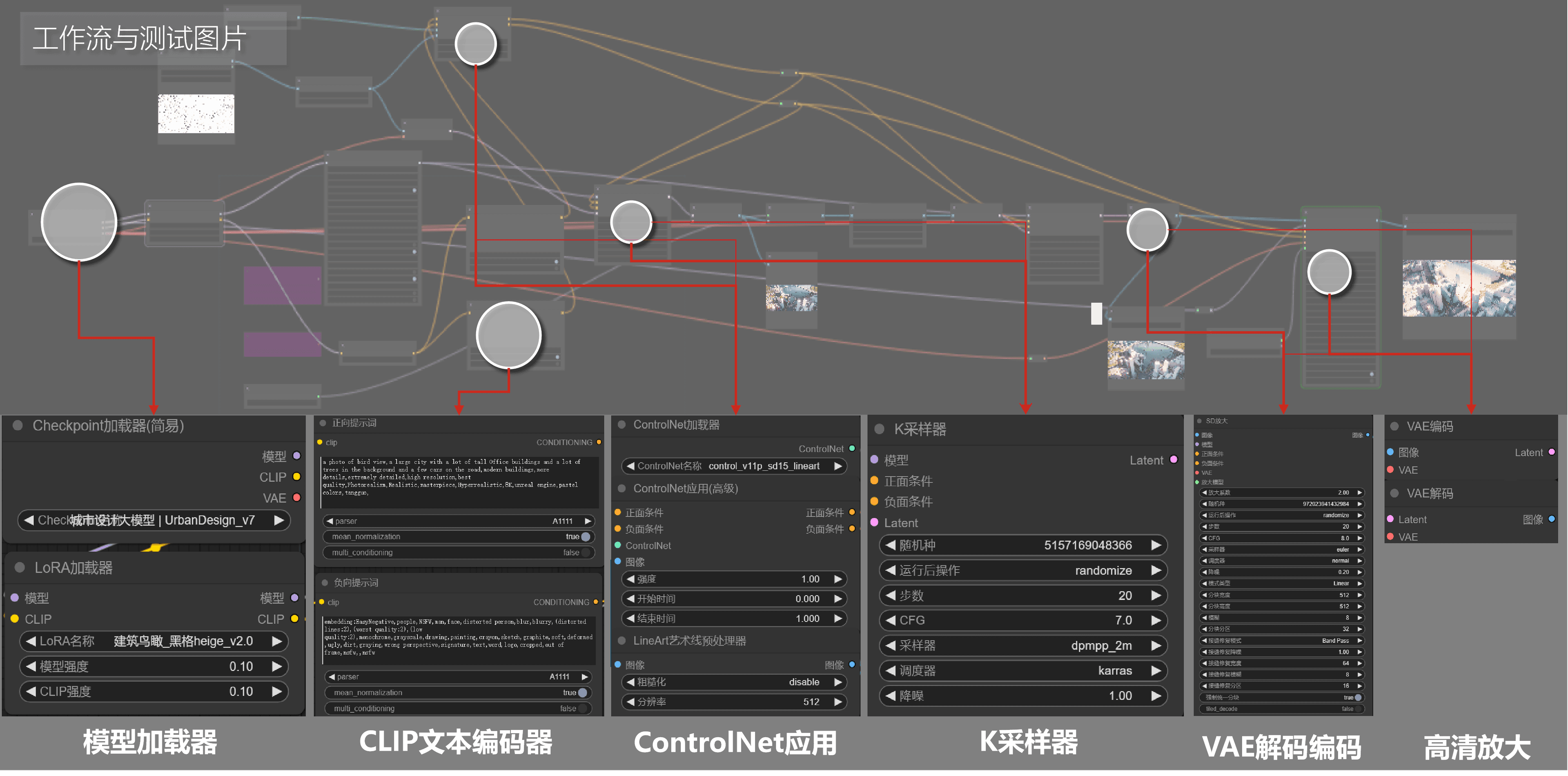Click the pink Latent output socket of K采样器
Image resolution: width=1568 pixels, height=776 pixels.
click(1173, 460)
